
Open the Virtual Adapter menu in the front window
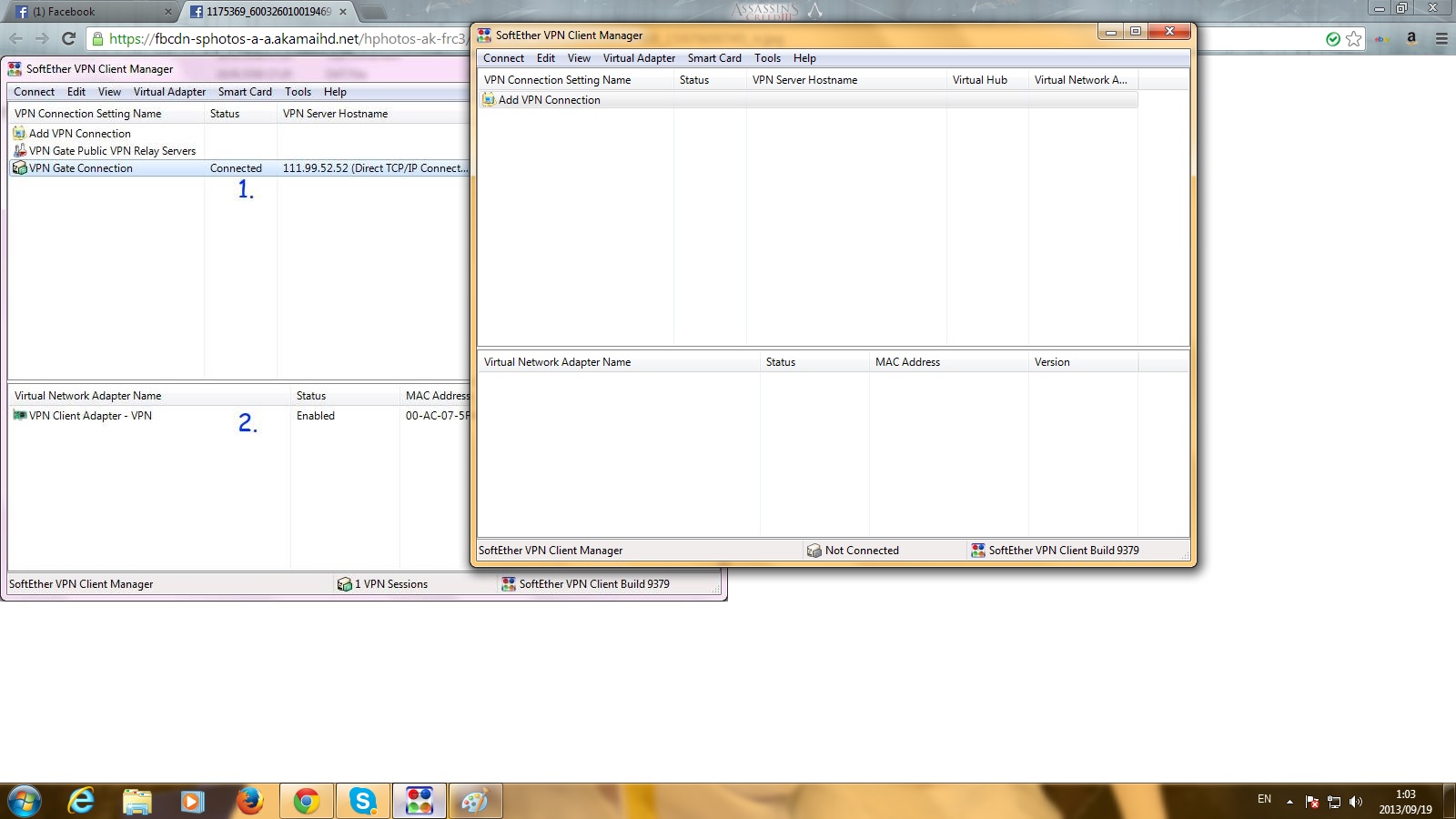(x=639, y=58)
